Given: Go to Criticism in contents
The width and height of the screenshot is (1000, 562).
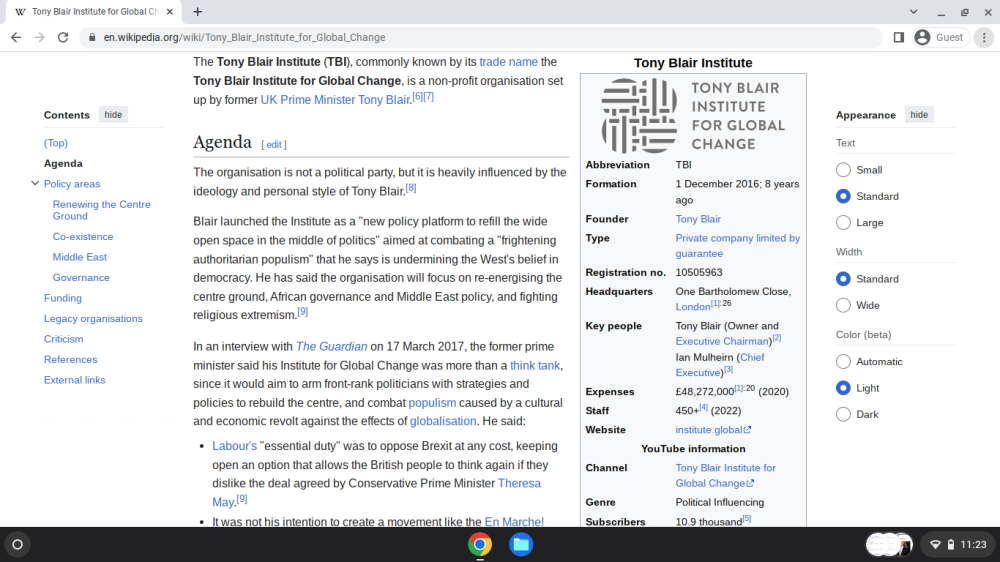Looking at the screenshot, I should click(x=63, y=339).
